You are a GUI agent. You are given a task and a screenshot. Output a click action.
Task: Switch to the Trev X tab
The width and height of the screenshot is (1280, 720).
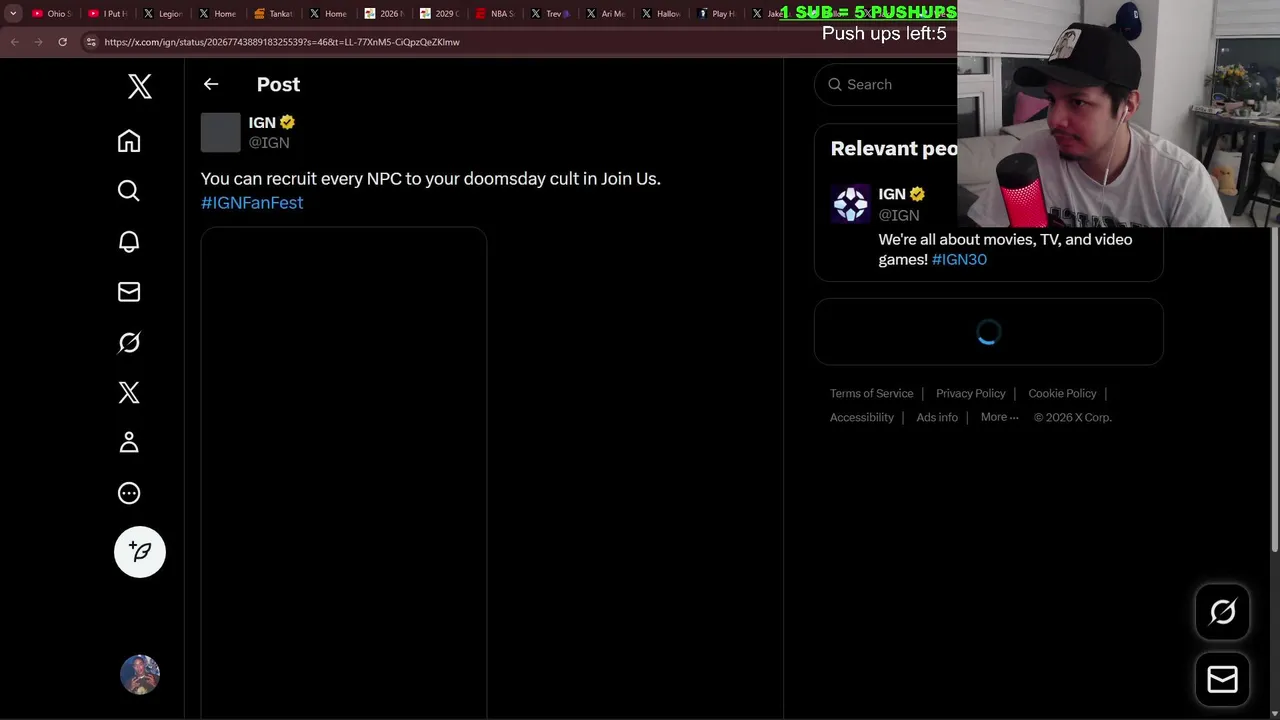[550, 14]
